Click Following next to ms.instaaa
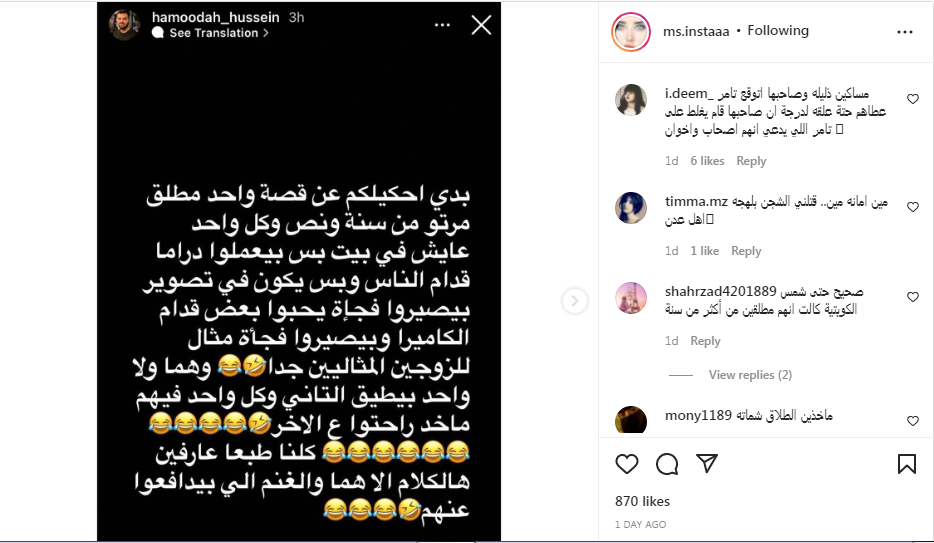This screenshot has width=934, height=543. pos(778,30)
